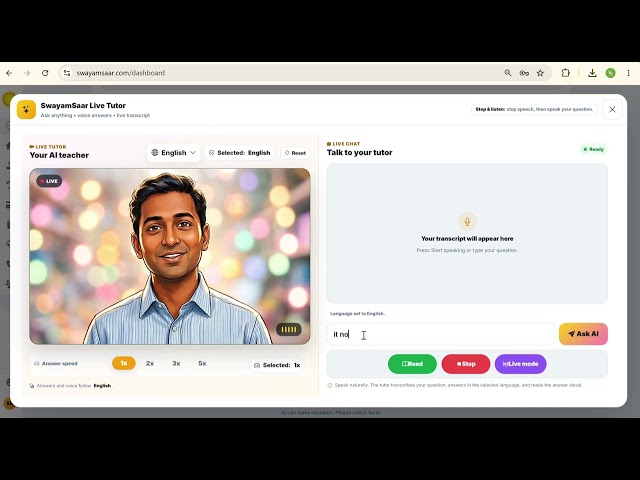Send question with Ask AI button
The width and height of the screenshot is (640, 480).
coord(583,334)
